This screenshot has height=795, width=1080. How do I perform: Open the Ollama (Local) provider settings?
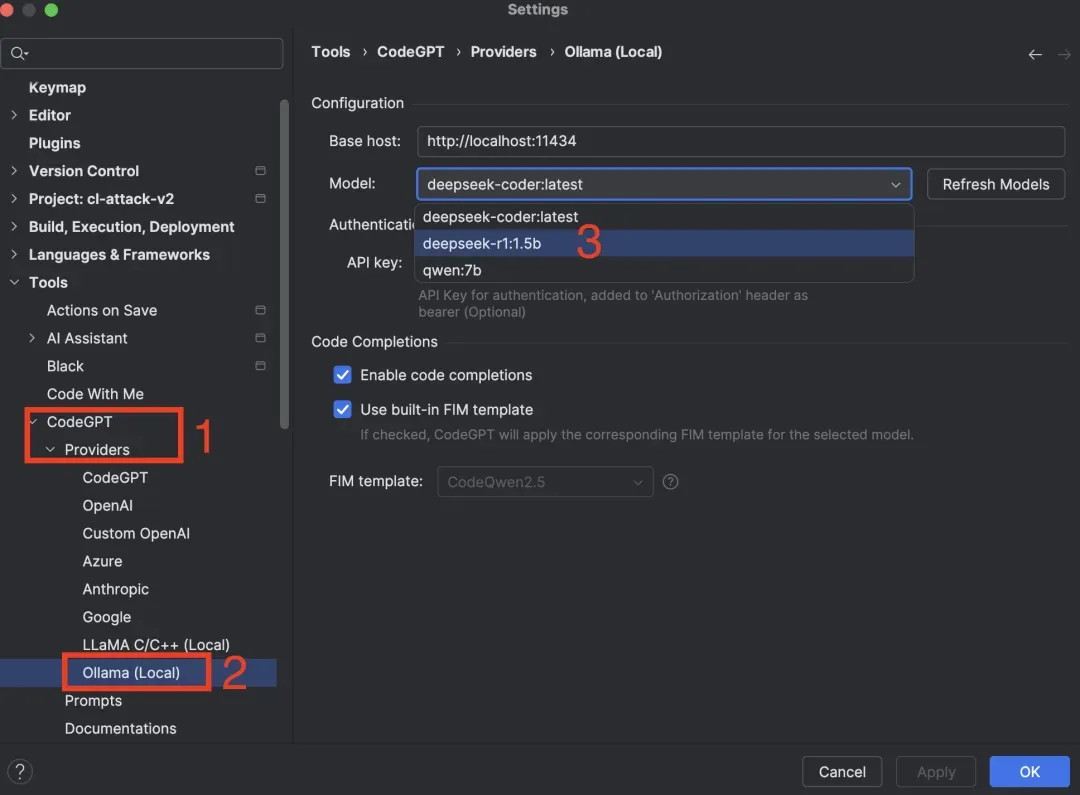[x=131, y=673]
